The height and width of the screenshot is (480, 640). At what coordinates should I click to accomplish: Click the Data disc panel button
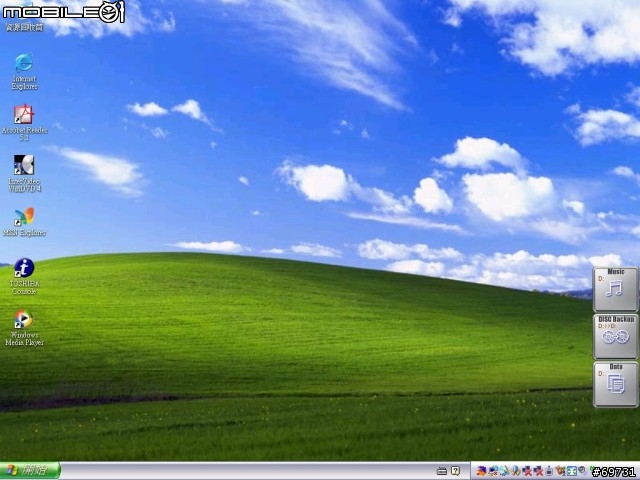pos(615,384)
